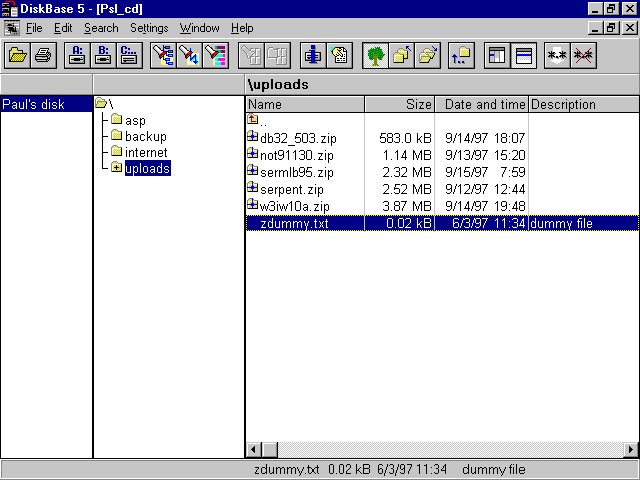Open the Search menu
The width and height of the screenshot is (640, 480).
coord(100,28)
